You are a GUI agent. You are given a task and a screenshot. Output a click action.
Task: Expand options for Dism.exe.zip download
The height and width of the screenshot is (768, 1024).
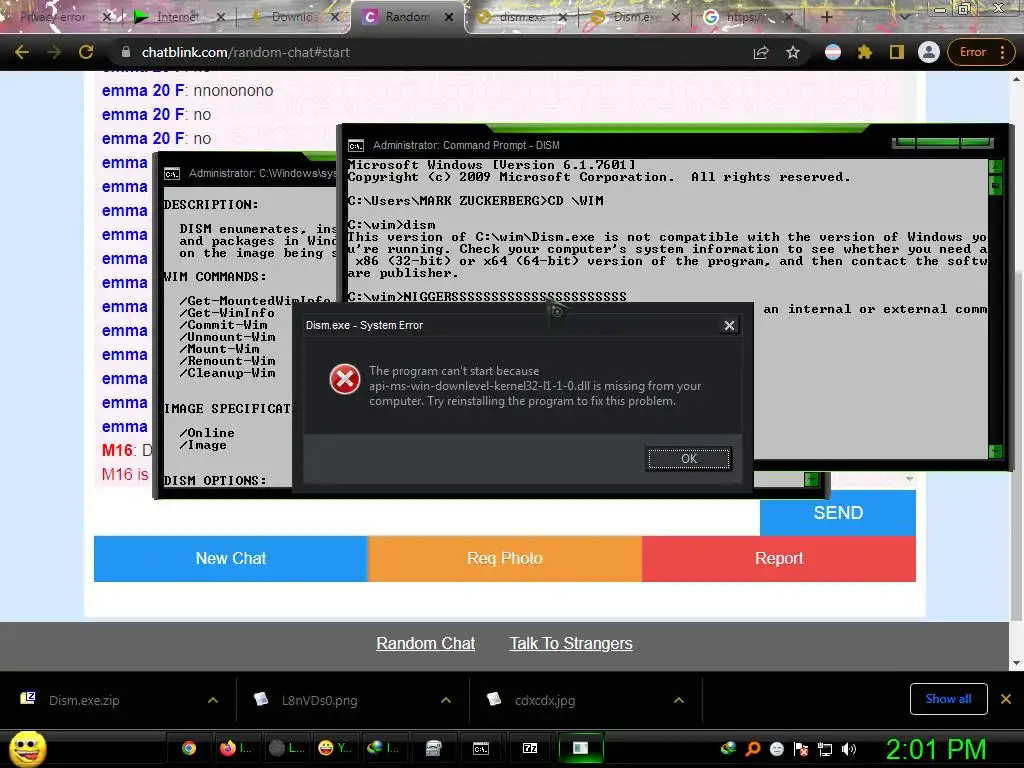click(x=213, y=700)
